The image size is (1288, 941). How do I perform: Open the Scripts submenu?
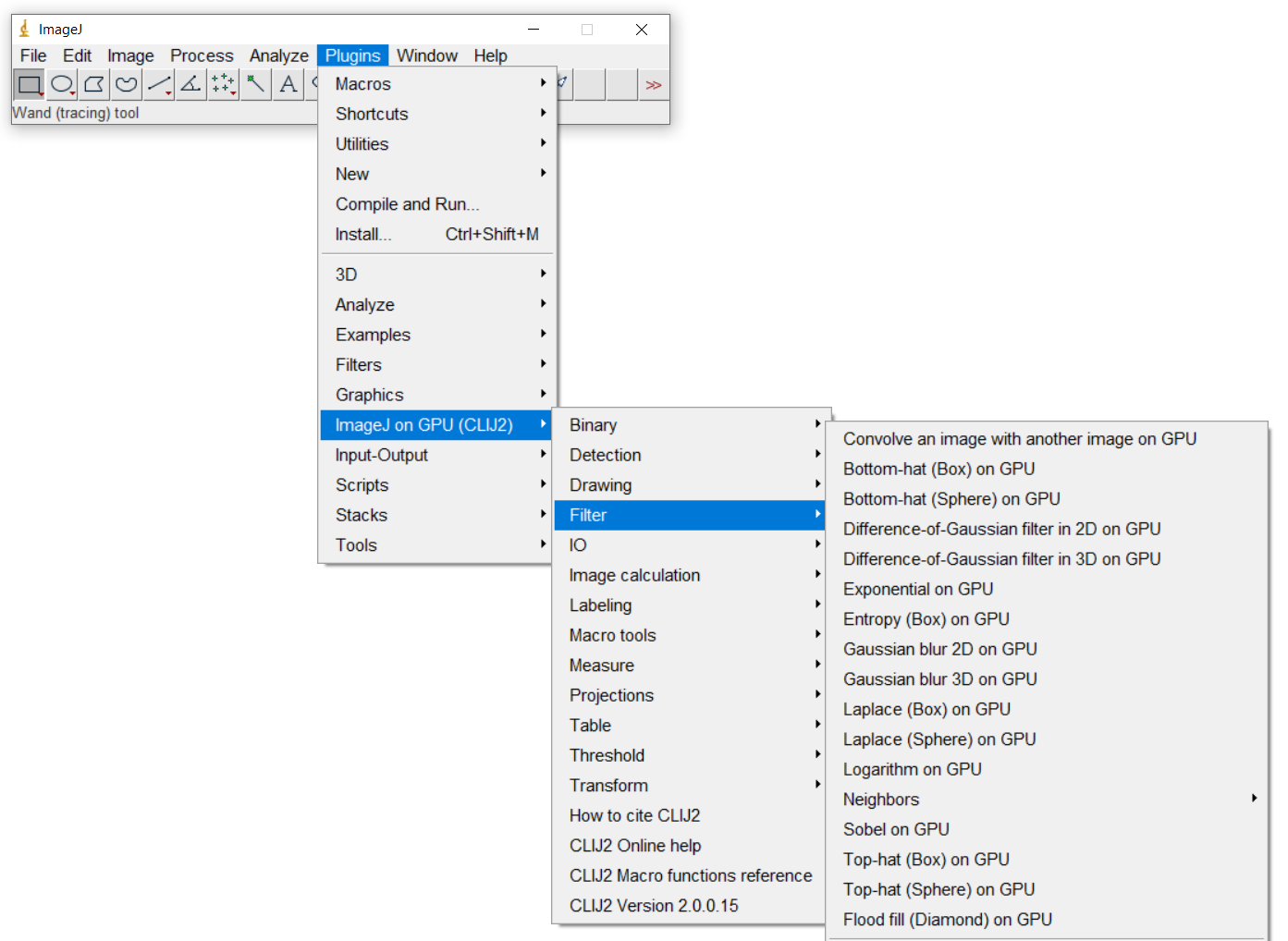(x=437, y=485)
